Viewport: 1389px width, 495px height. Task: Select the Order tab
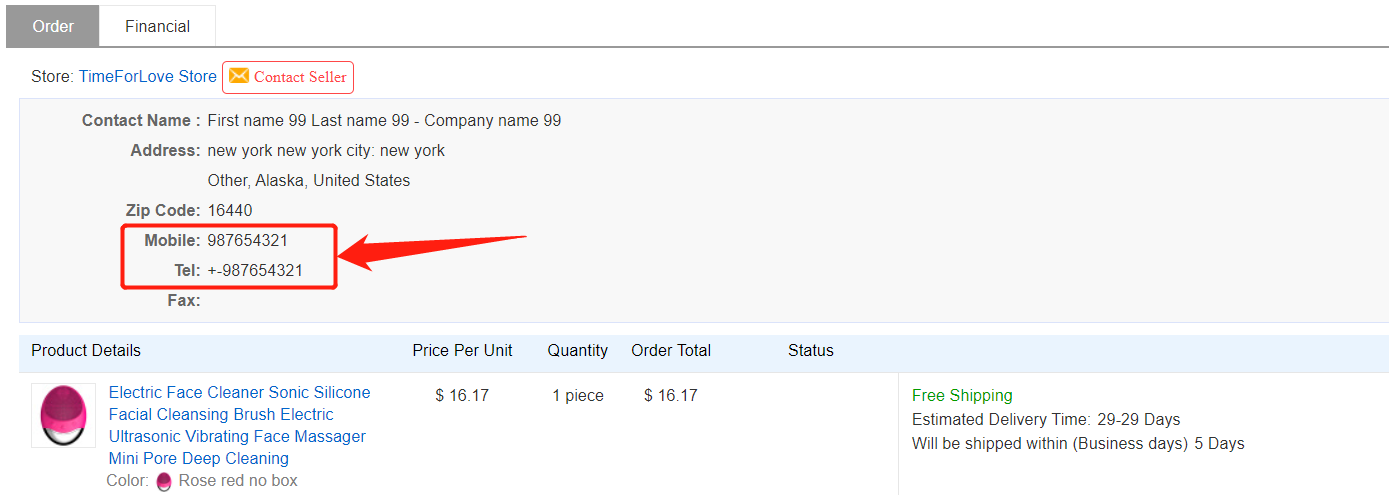pyautogui.click(x=53, y=26)
